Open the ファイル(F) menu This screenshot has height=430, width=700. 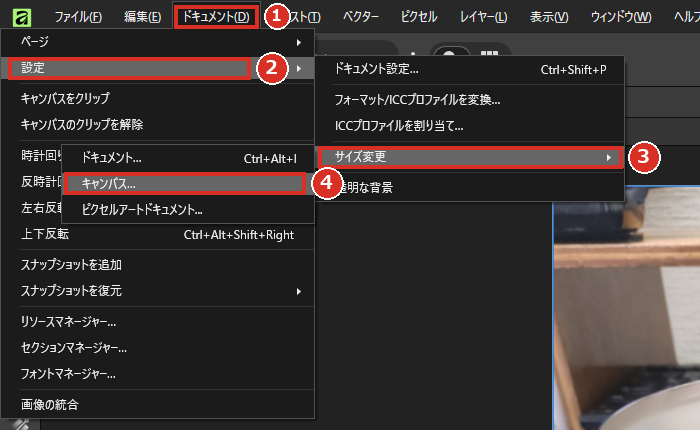tap(78, 17)
